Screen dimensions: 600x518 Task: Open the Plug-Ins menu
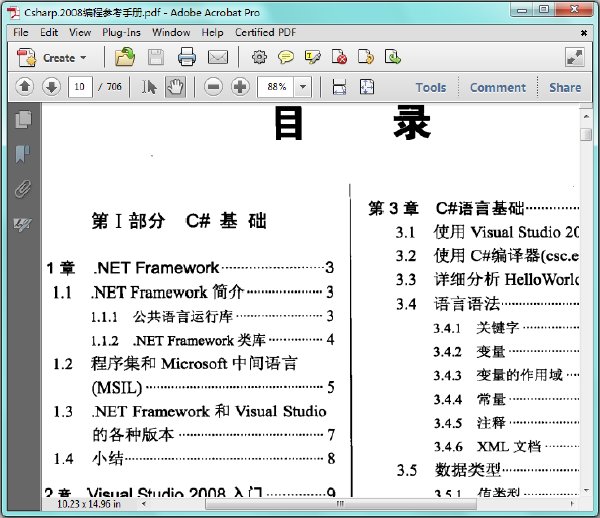pyautogui.click(x=121, y=33)
